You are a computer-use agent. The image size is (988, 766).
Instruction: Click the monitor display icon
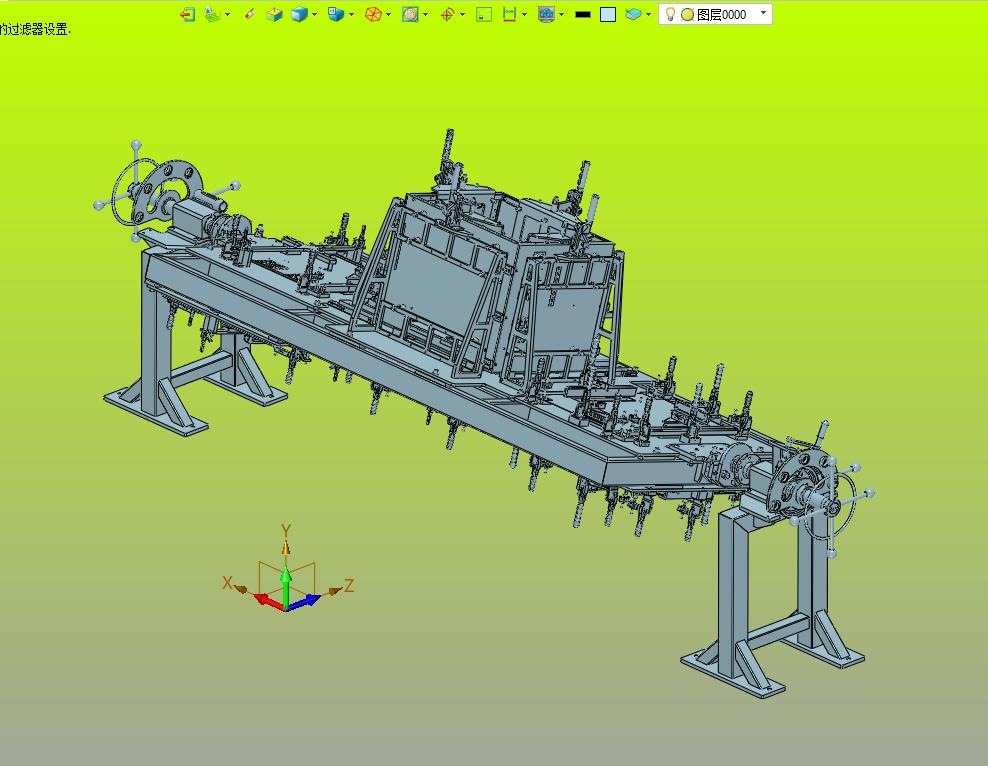546,14
